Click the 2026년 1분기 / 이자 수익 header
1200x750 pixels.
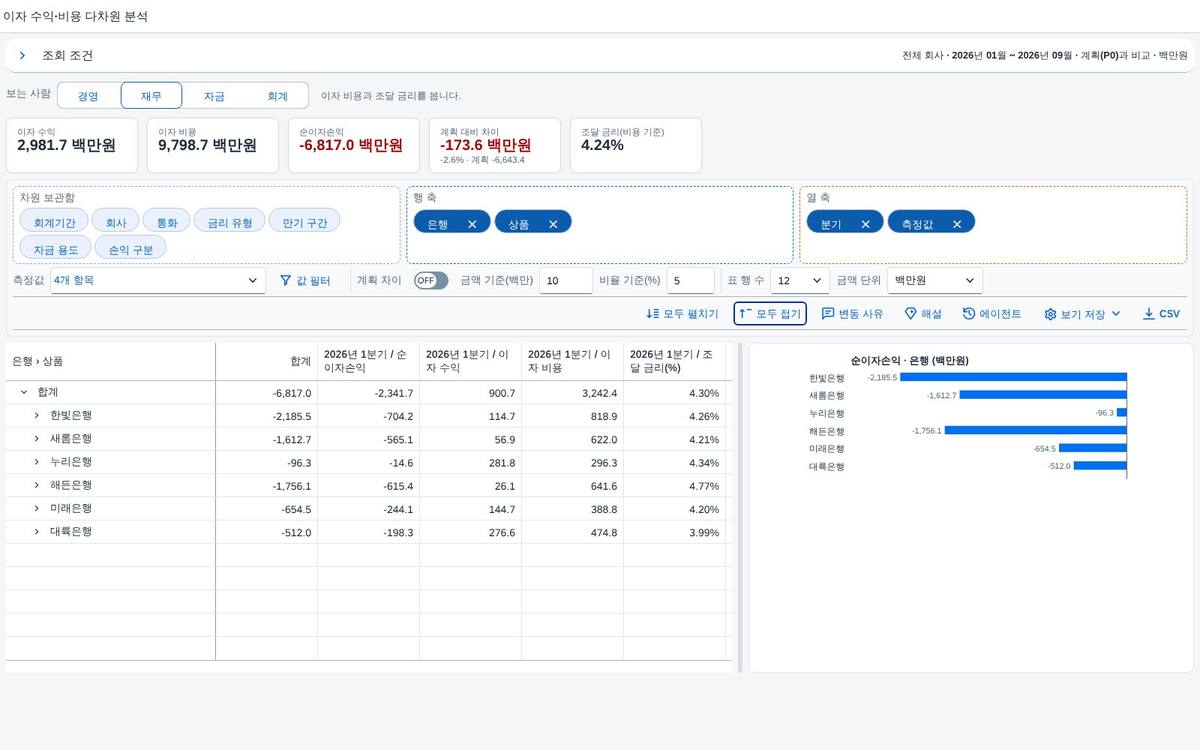(x=470, y=361)
